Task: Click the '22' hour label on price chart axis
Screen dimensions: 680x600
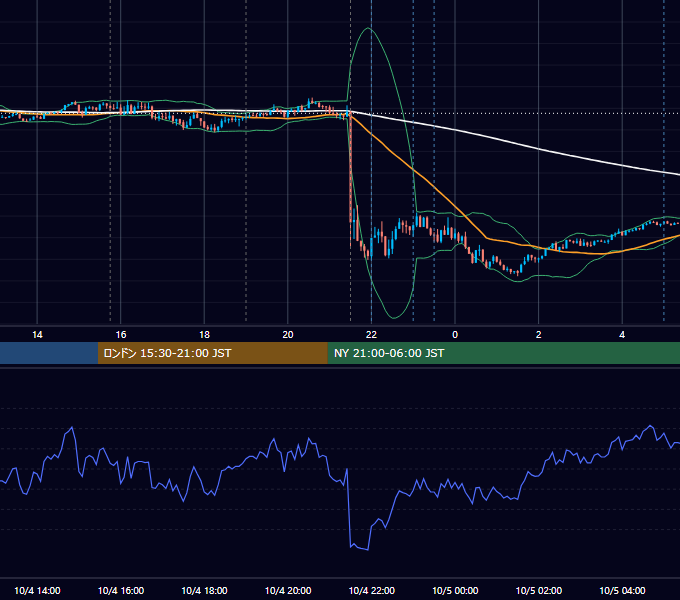Action: click(x=371, y=335)
